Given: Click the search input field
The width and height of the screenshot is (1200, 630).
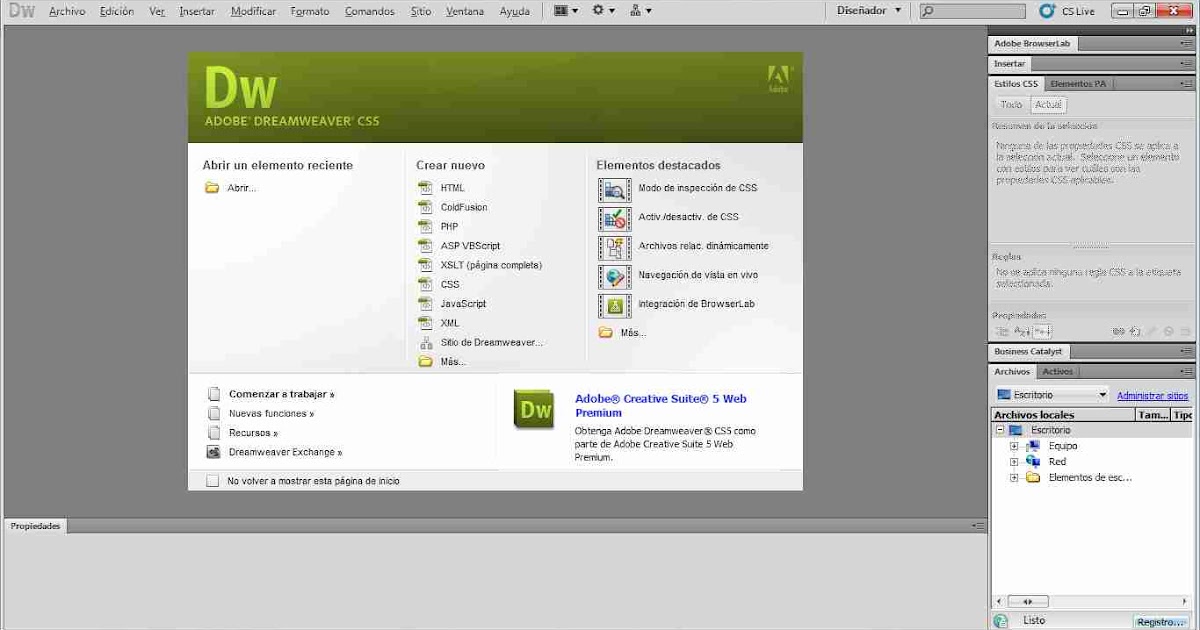Looking at the screenshot, I should (972, 11).
